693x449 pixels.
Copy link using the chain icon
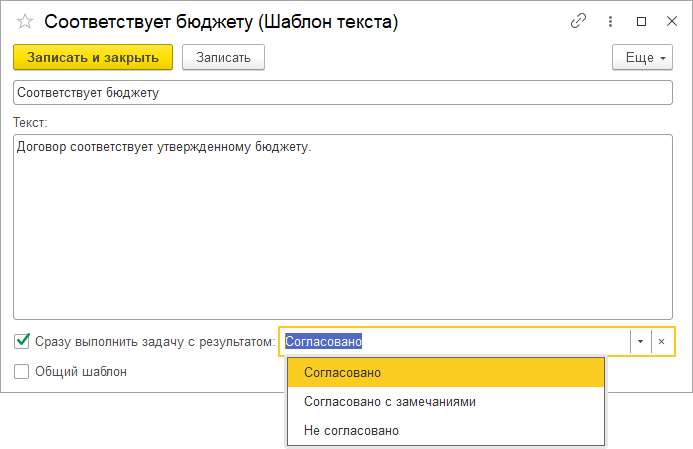(578, 21)
